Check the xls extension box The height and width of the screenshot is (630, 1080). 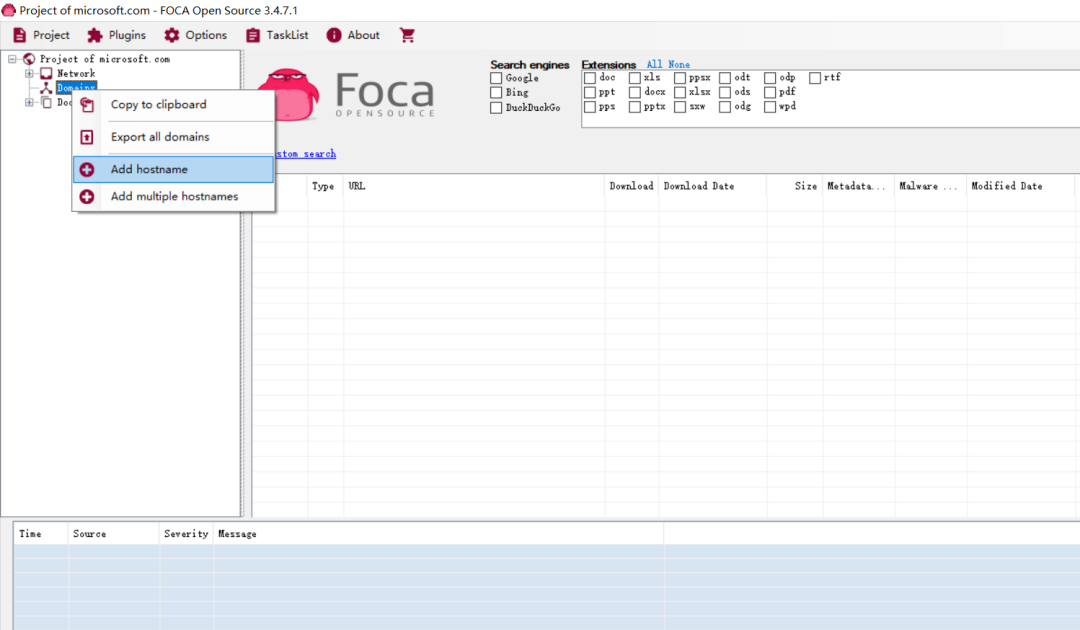click(635, 78)
